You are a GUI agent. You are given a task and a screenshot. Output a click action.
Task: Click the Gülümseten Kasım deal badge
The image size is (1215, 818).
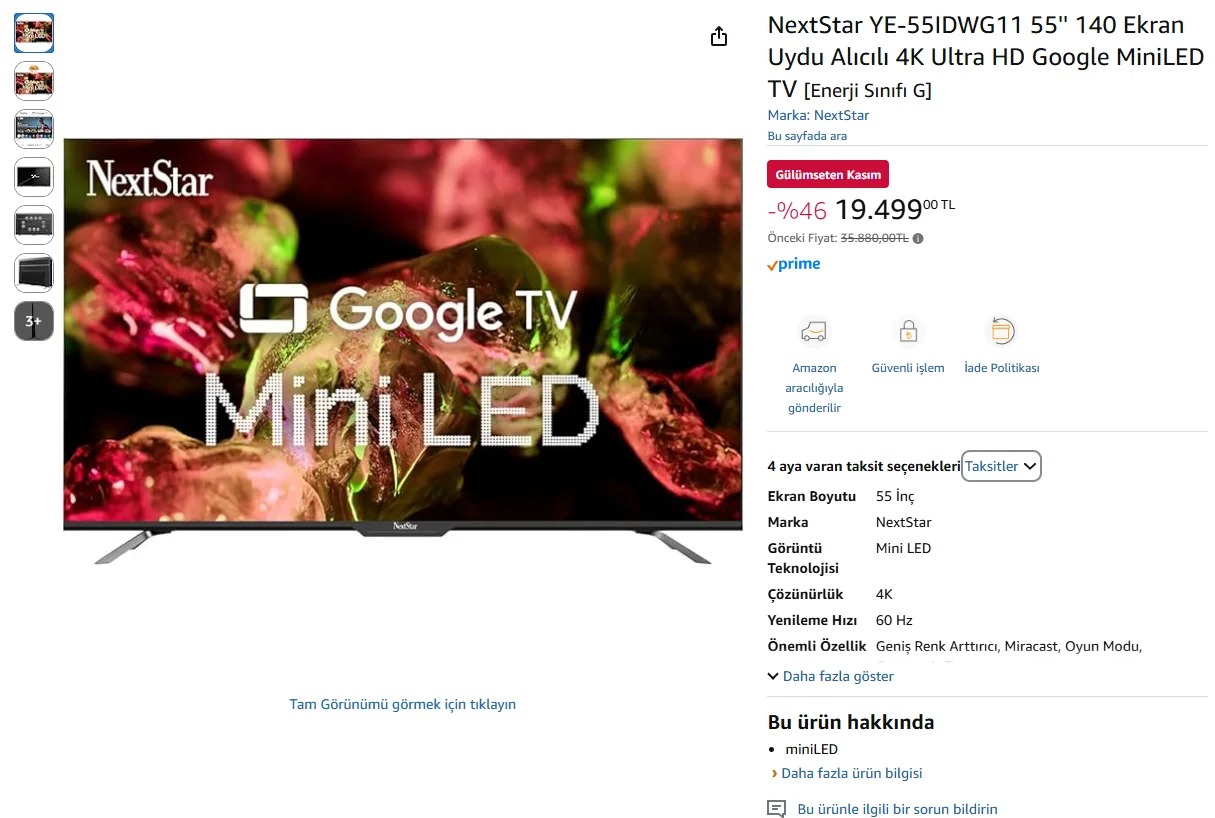pyautogui.click(x=828, y=174)
